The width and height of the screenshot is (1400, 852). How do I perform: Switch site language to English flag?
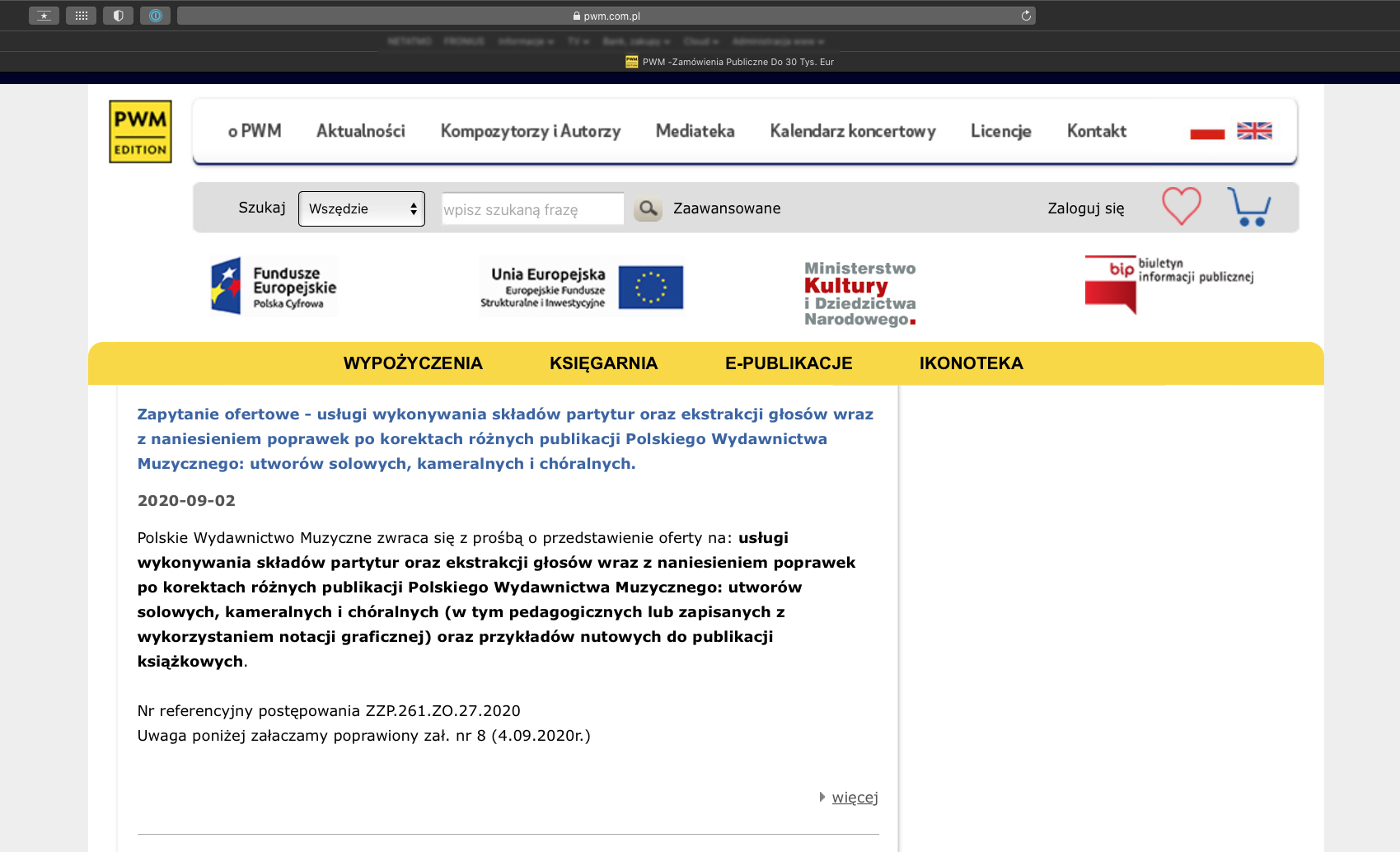coord(1254,131)
